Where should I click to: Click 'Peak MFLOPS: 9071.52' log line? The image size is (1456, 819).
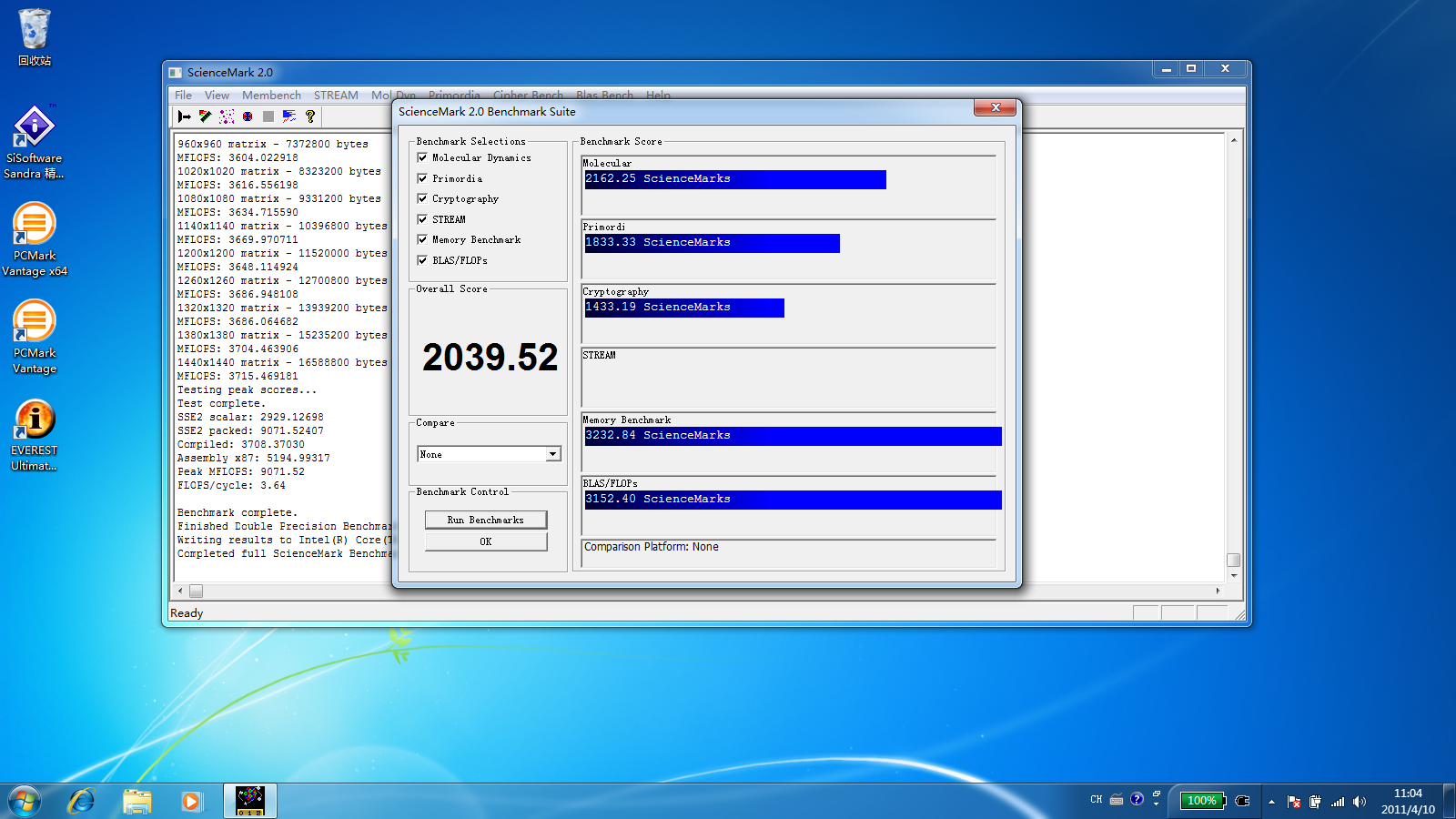tap(241, 471)
